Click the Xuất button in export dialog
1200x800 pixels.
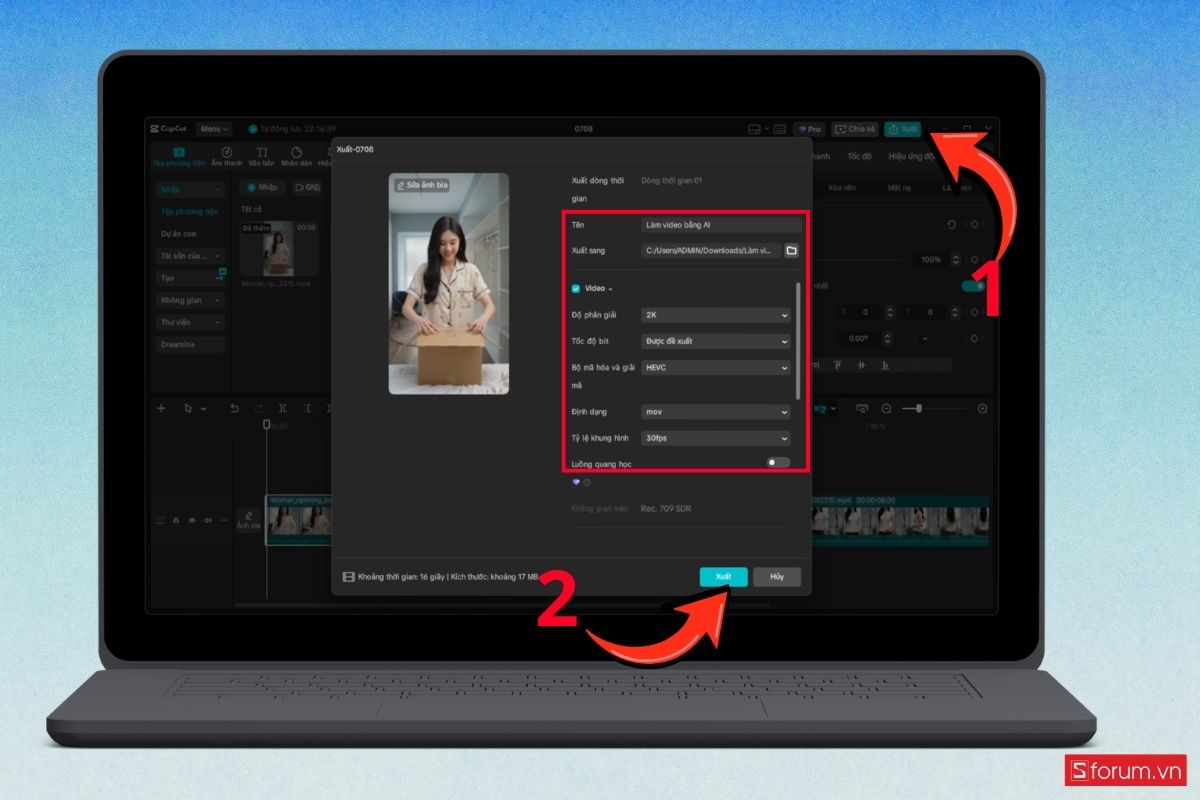(x=723, y=577)
